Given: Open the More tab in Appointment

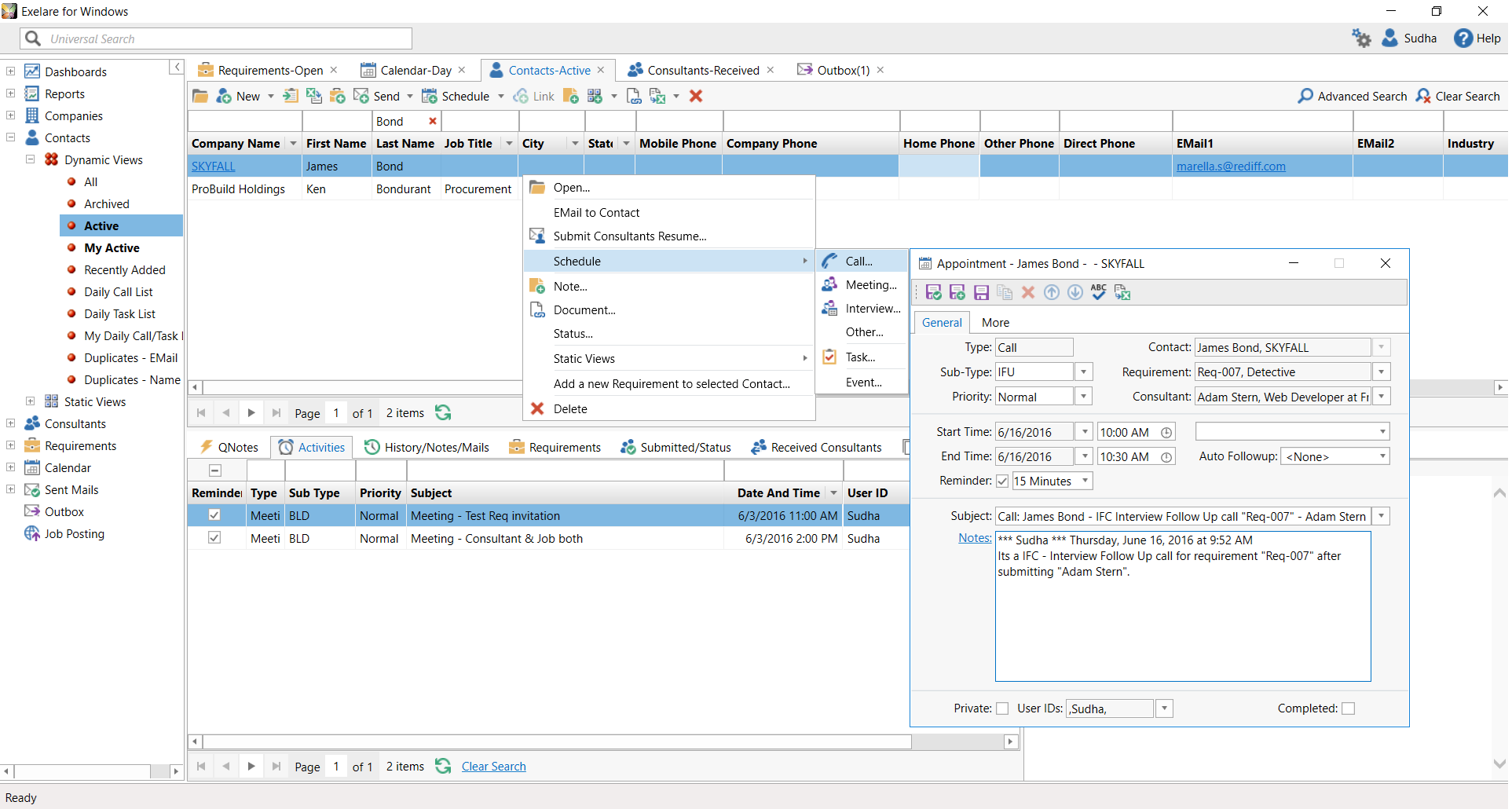Looking at the screenshot, I should 995,322.
